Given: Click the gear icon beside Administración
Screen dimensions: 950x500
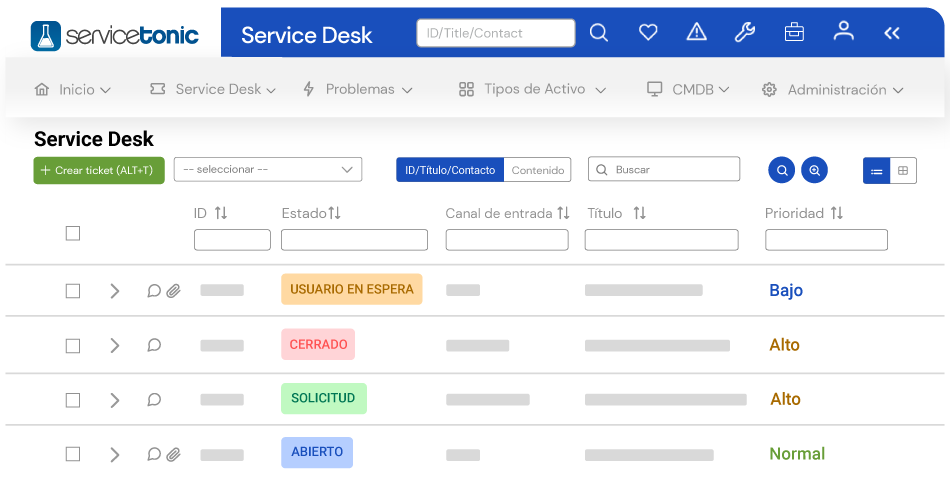Looking at the screenshot, I should (769, 90).
